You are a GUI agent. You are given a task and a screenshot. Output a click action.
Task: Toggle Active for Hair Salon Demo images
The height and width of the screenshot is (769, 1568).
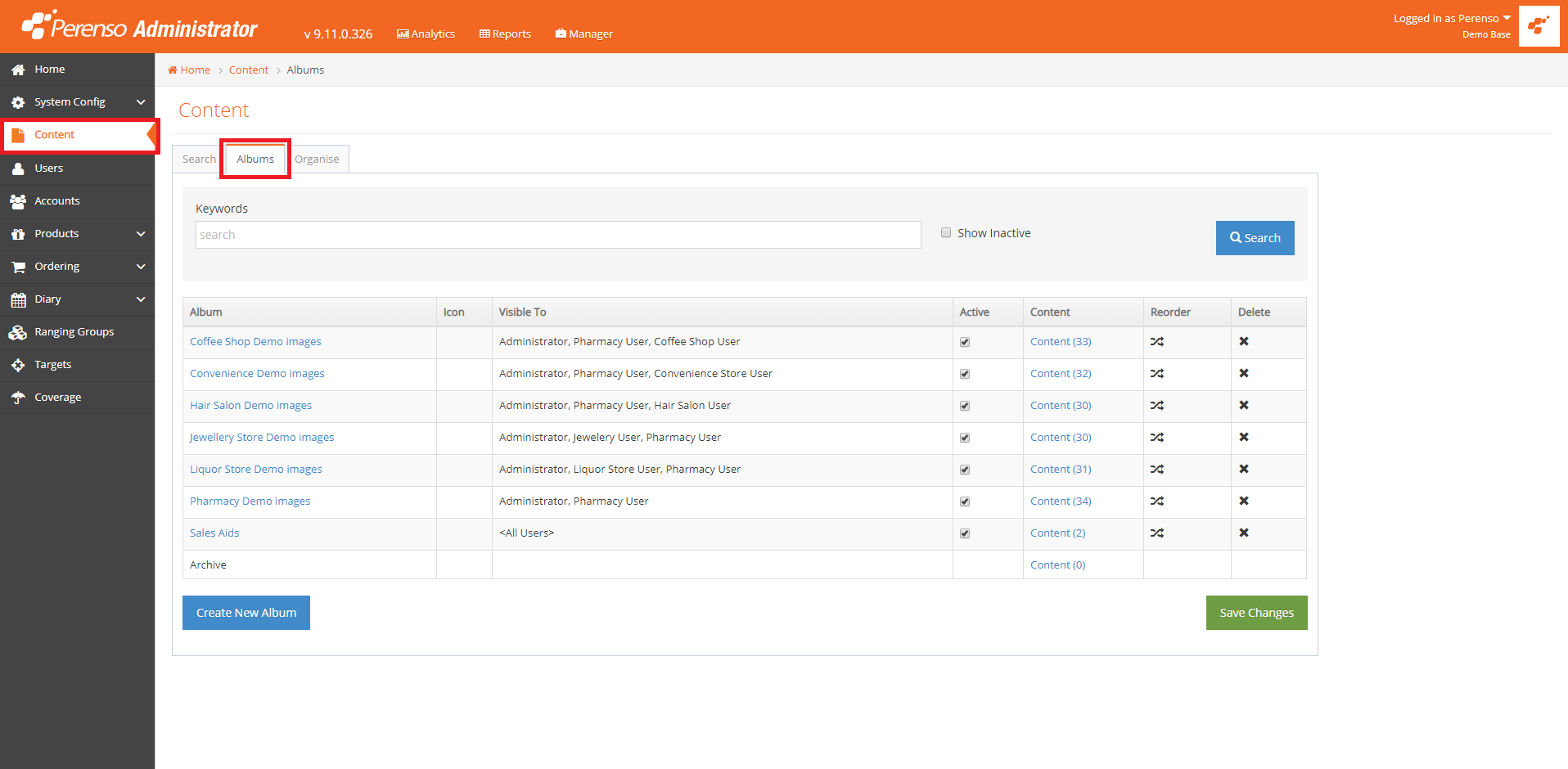[x=965, y=406]
